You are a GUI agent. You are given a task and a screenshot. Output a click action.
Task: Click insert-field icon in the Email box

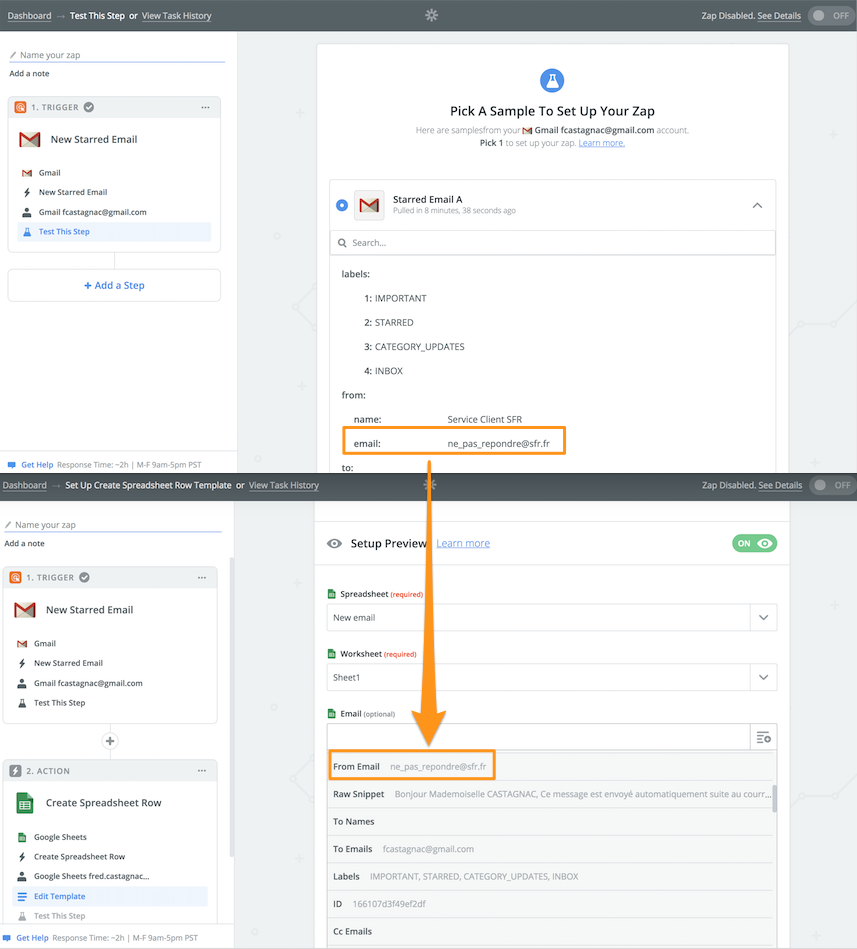coord(763,737)
